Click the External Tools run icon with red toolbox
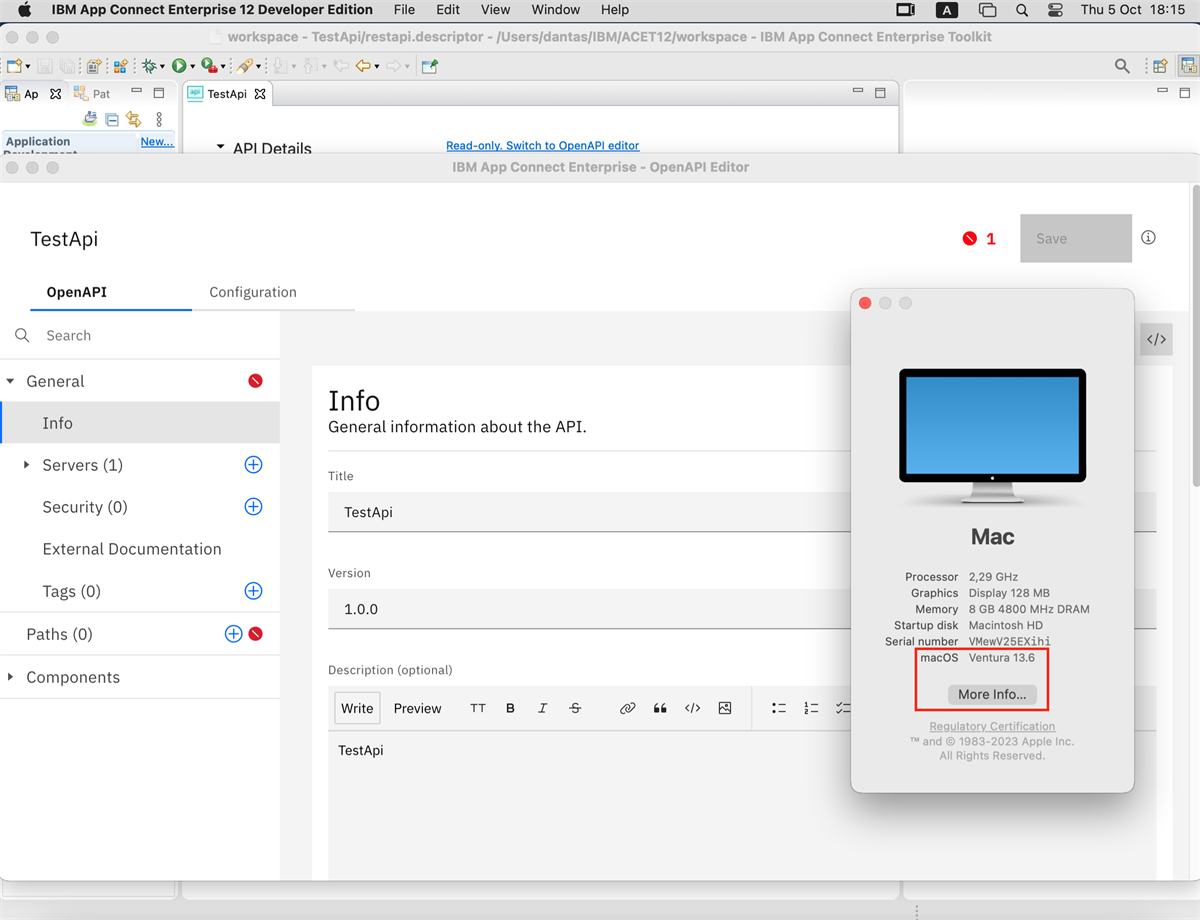This screenshot has width=1200, height=920. [209, 66]
